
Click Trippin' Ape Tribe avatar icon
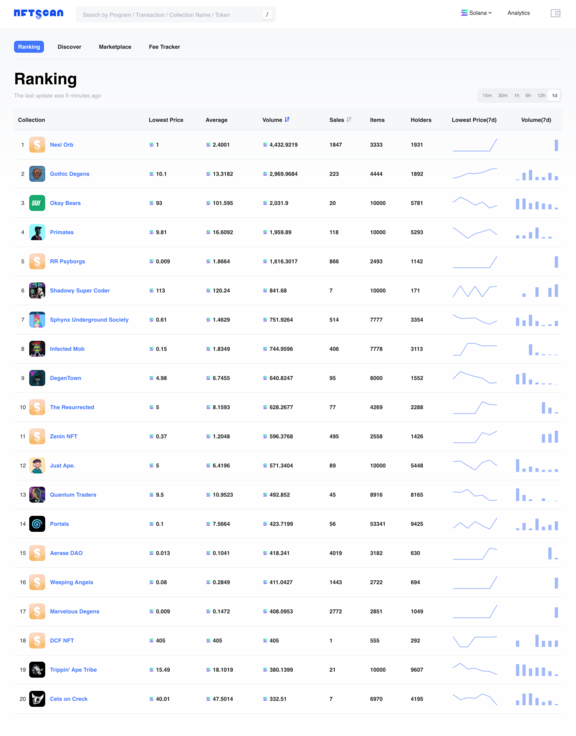[x=37, y=670]
